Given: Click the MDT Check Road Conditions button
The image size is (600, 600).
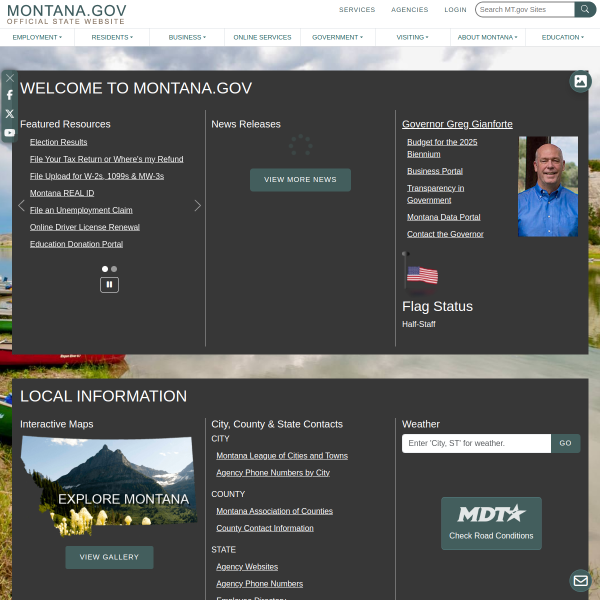Looking at the screenshot, I should (491, 523).
